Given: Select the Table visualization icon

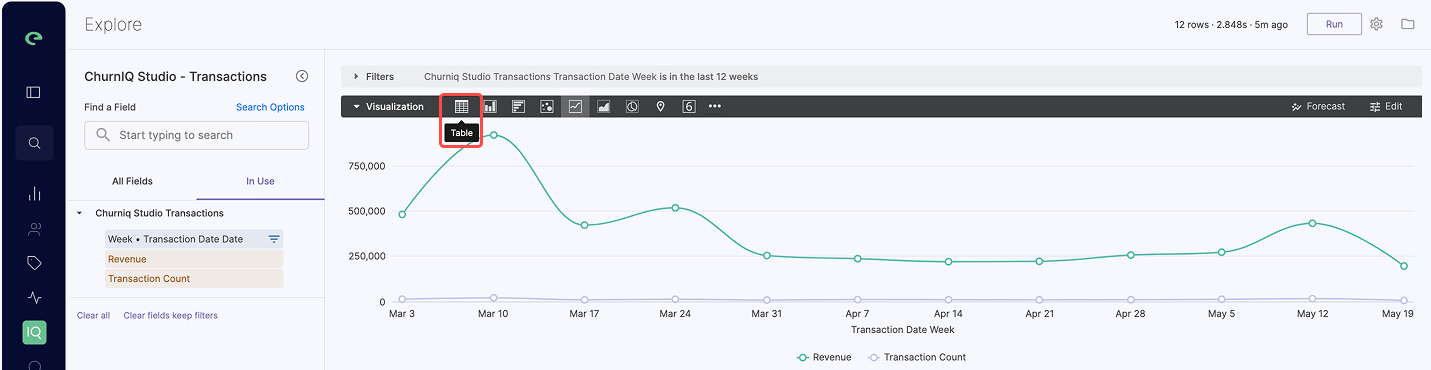Looking at the screenshot, I should [461, 106].
